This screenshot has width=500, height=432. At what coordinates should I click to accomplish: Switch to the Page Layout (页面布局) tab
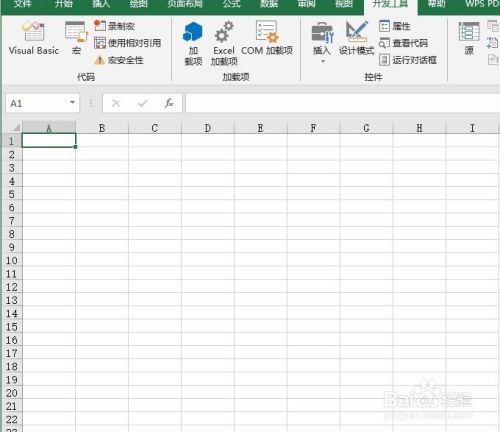point(185,4)
